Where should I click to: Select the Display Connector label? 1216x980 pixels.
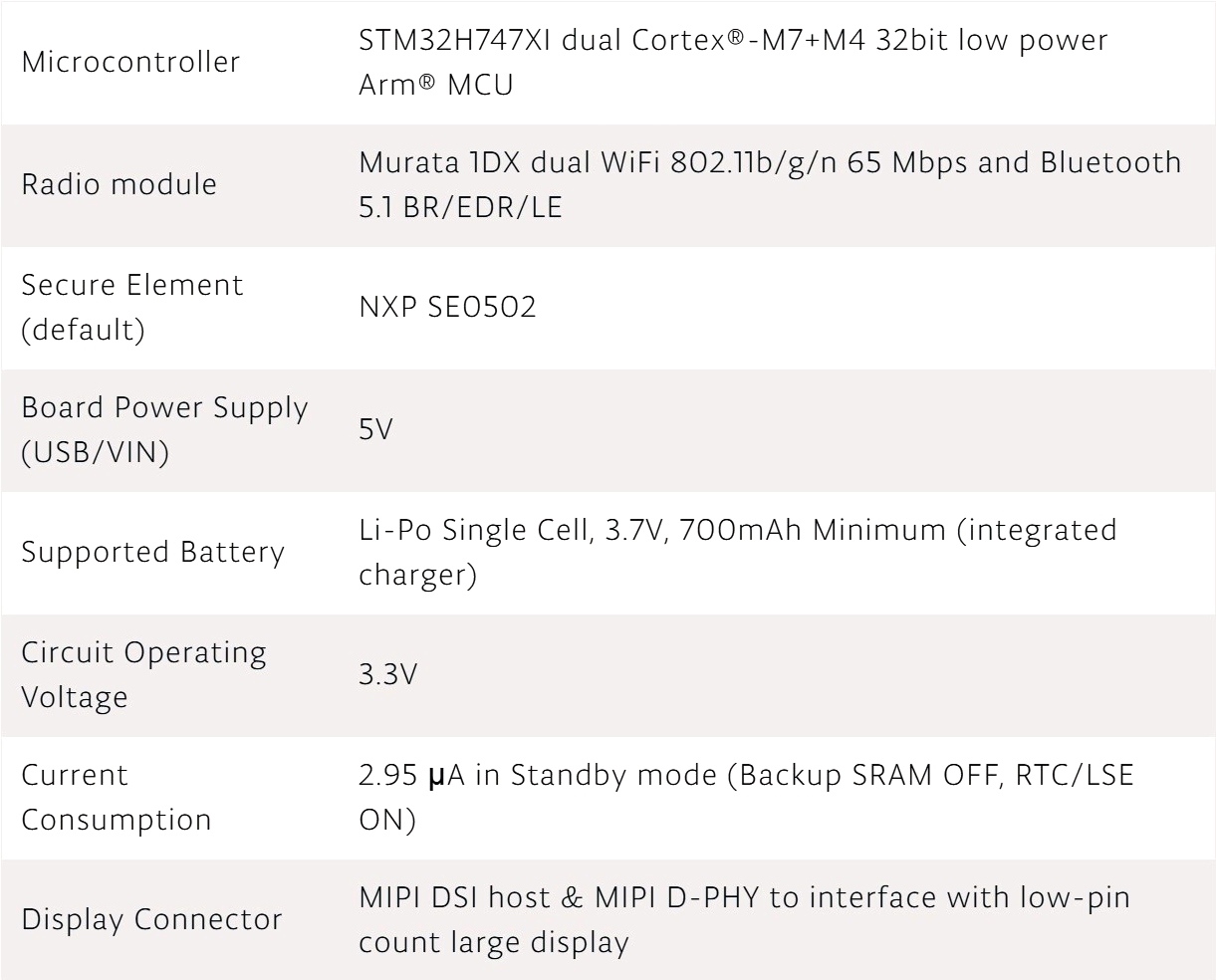(x=151, y=919)
